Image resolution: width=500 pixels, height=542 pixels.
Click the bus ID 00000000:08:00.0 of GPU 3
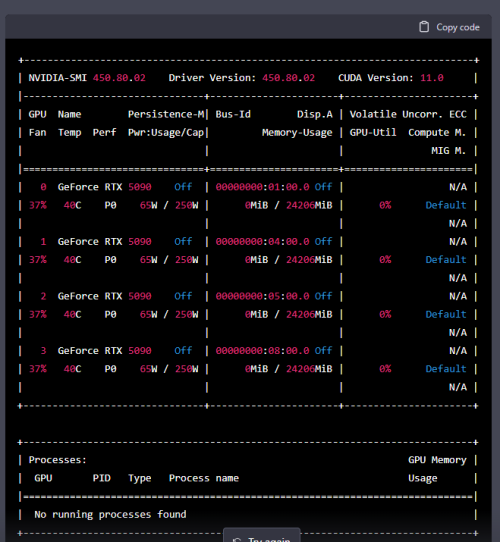pos(262,351)
